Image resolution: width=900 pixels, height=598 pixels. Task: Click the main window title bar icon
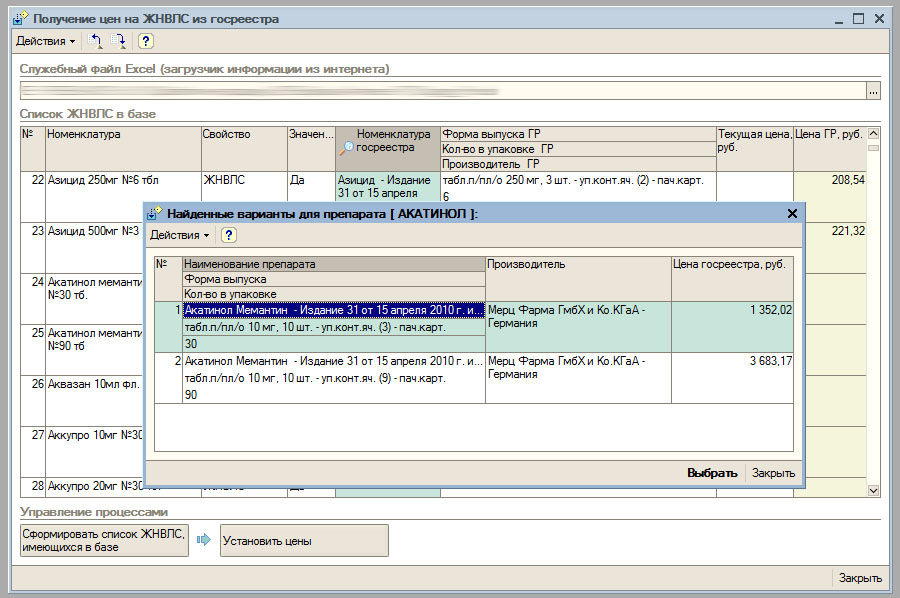click(20, 18)
